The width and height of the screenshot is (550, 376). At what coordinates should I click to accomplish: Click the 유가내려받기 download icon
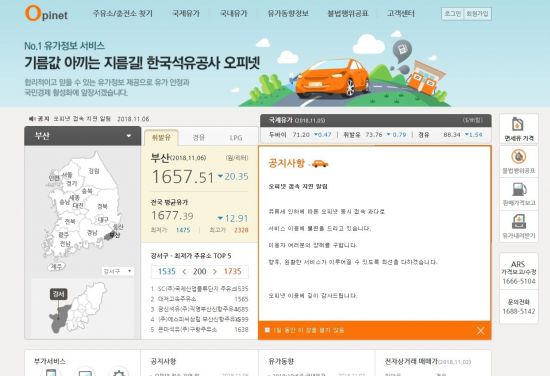tap(518, 226)
